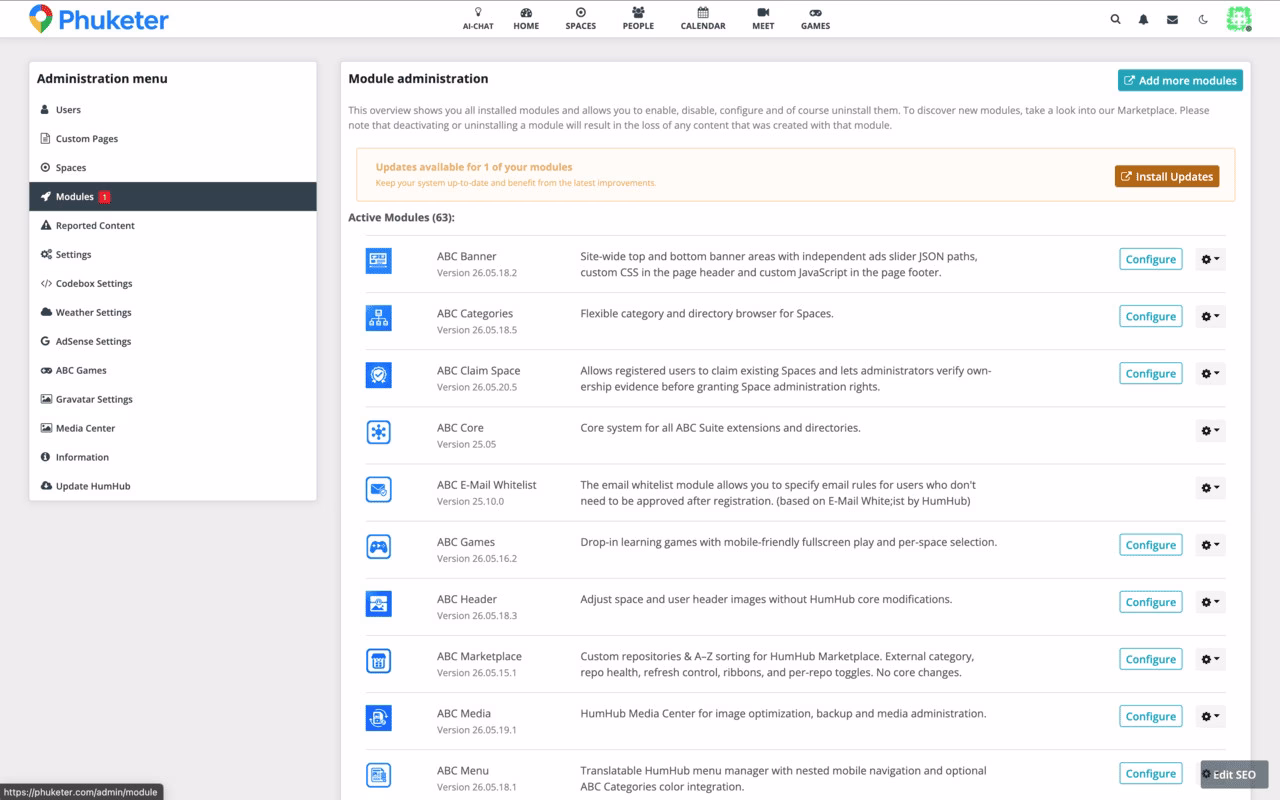Viewport: 1280px width, 800px height.
Task: Click 'Version 25.10.0' text
Action: click(470, 501)
